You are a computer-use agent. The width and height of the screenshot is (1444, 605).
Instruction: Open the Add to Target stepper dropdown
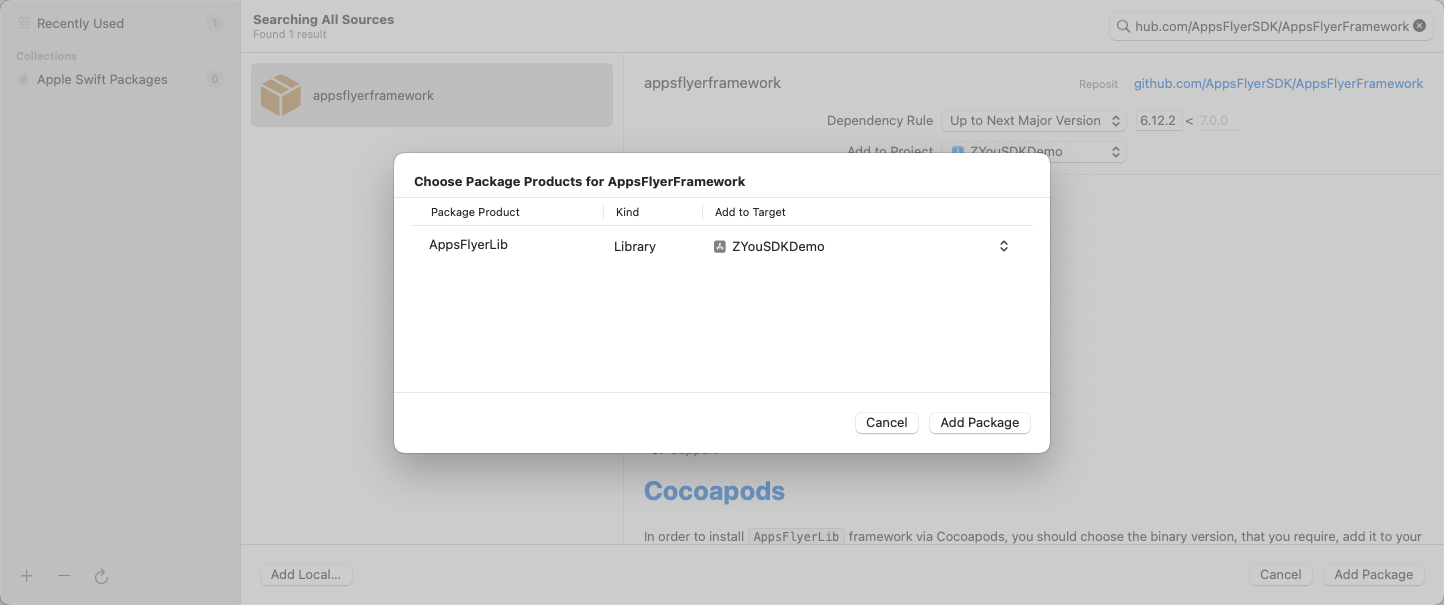click(x=1003, y=246)
